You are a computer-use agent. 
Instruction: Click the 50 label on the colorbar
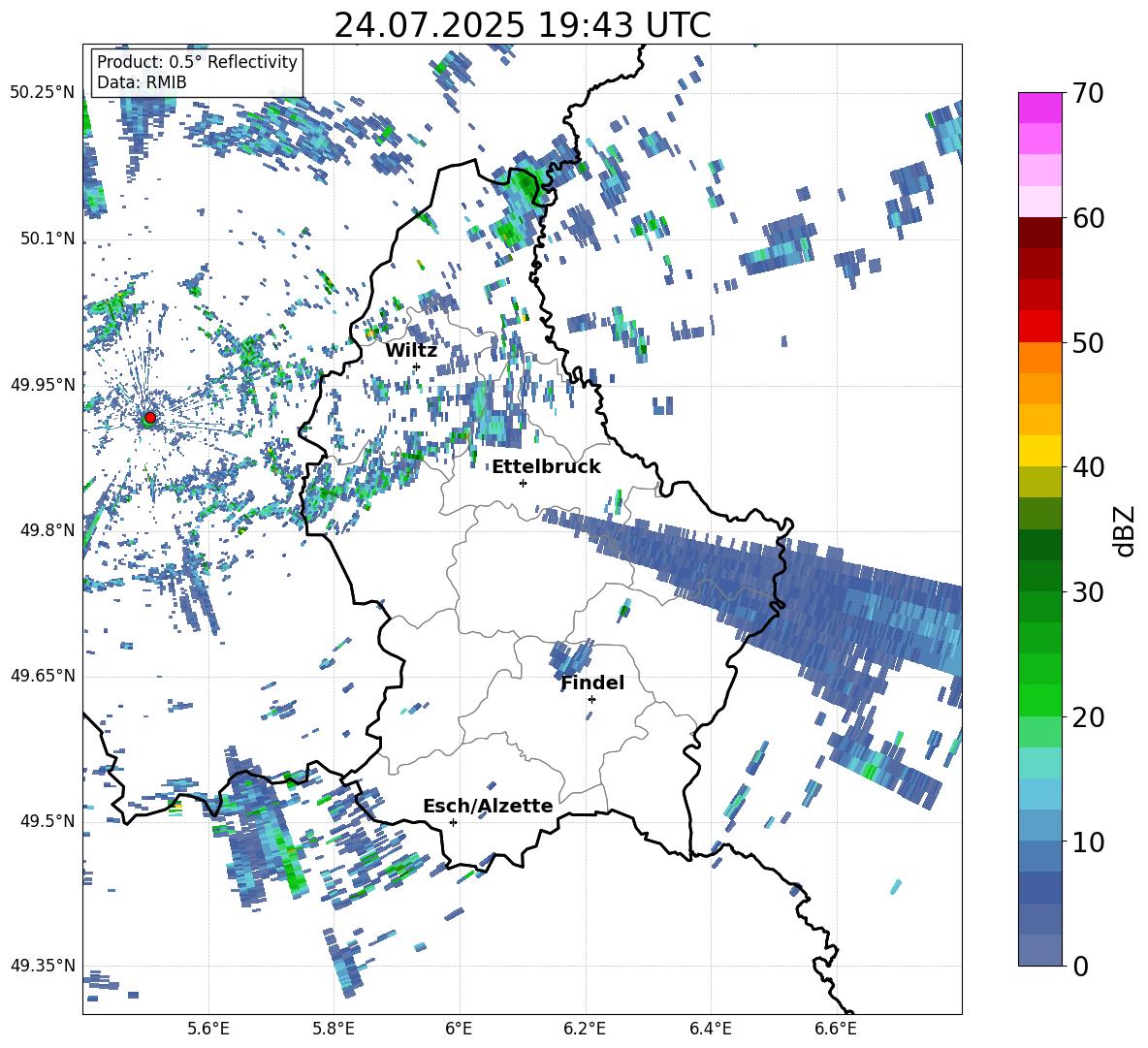pos(1088,343)
